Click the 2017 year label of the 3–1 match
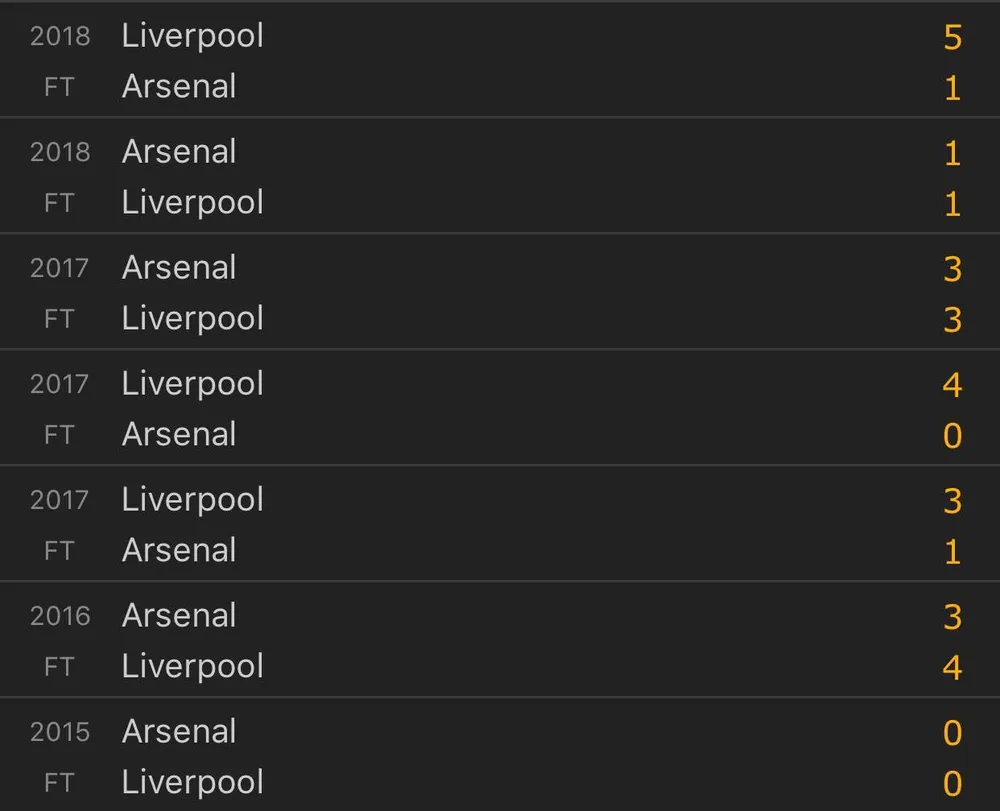The height and width of the screenshot is (811, 1000). pos(60,500)
